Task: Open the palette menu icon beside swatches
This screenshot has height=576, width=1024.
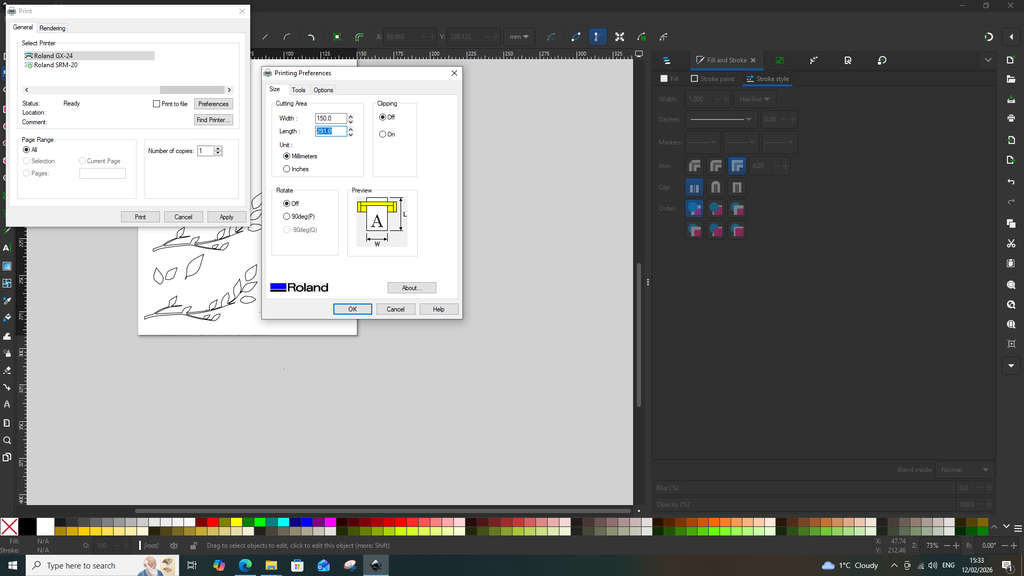Action: point(1017,528)
